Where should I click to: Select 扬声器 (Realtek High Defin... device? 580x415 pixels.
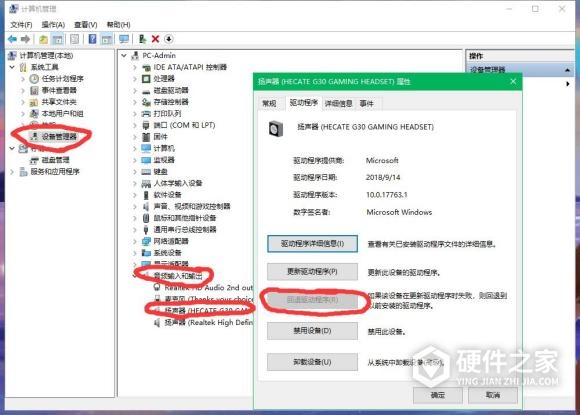click(x=209, y=323)
